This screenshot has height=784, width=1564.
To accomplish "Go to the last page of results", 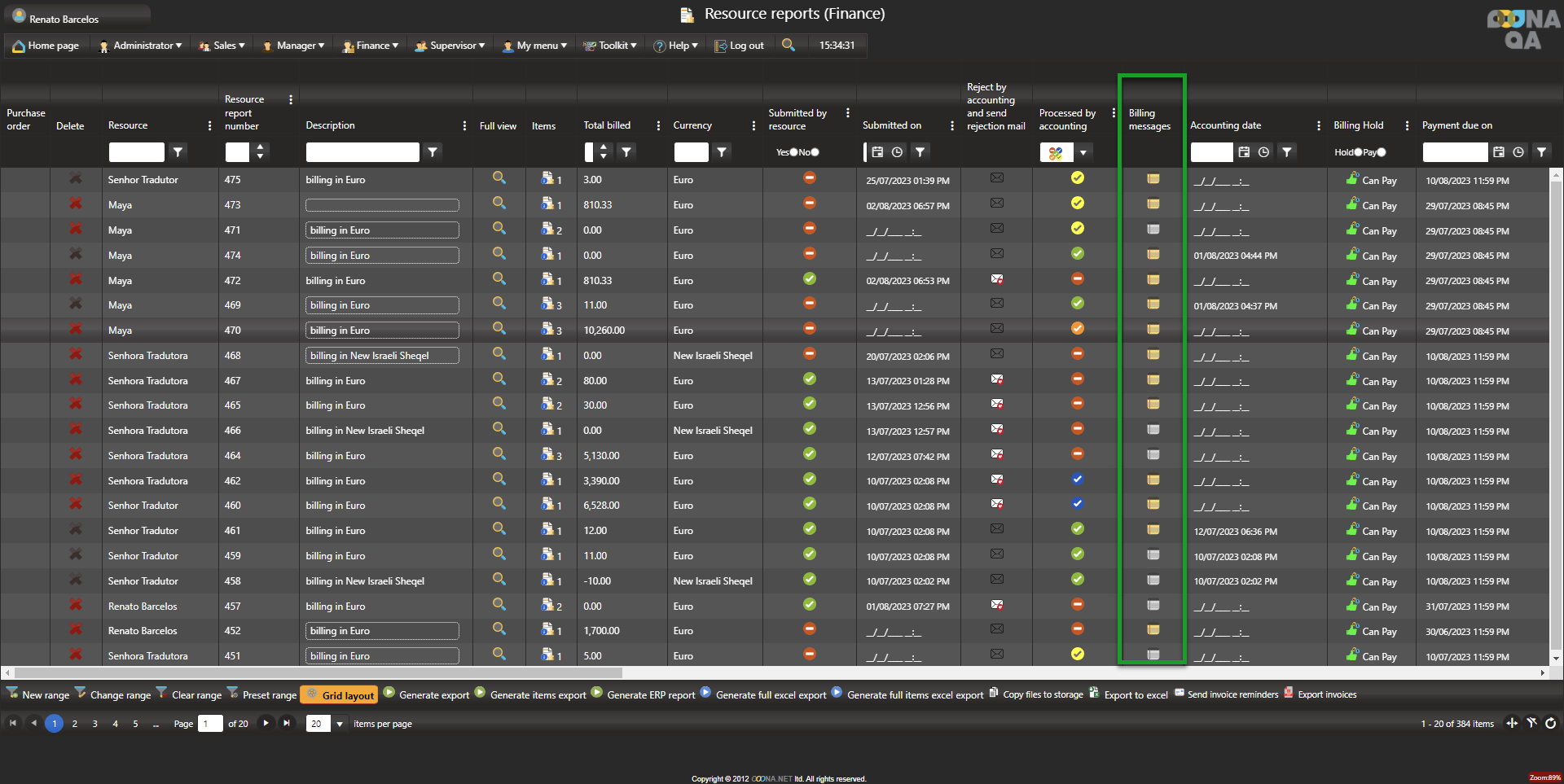I will (287, 723).
